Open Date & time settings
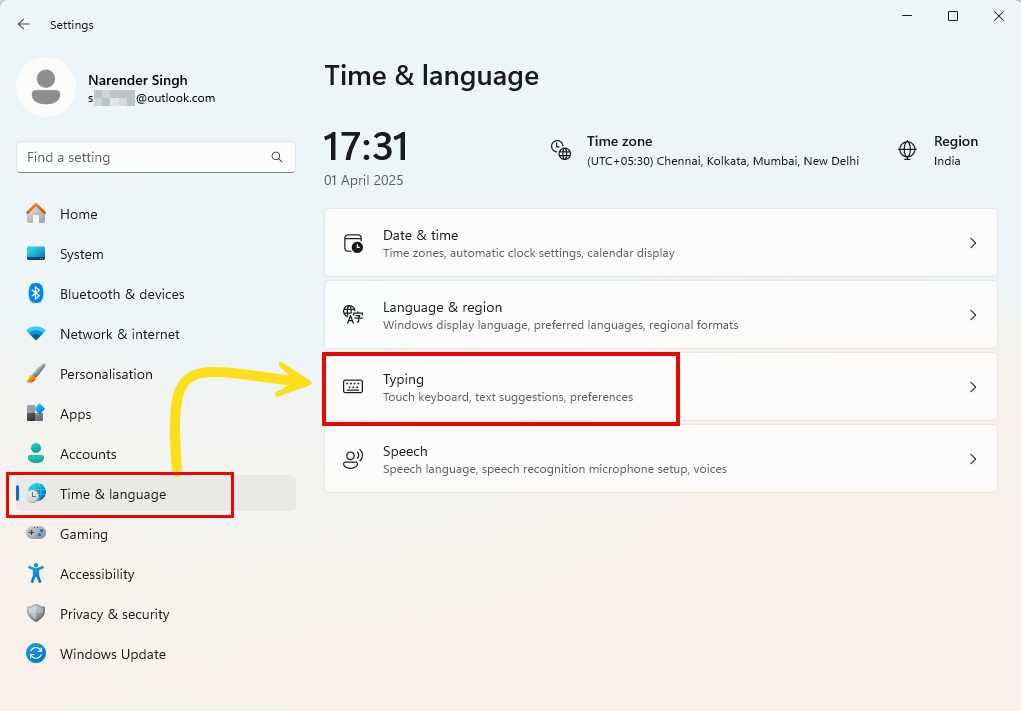The width and height of the screenshot is (1021, 711). [x=660, y=243]
